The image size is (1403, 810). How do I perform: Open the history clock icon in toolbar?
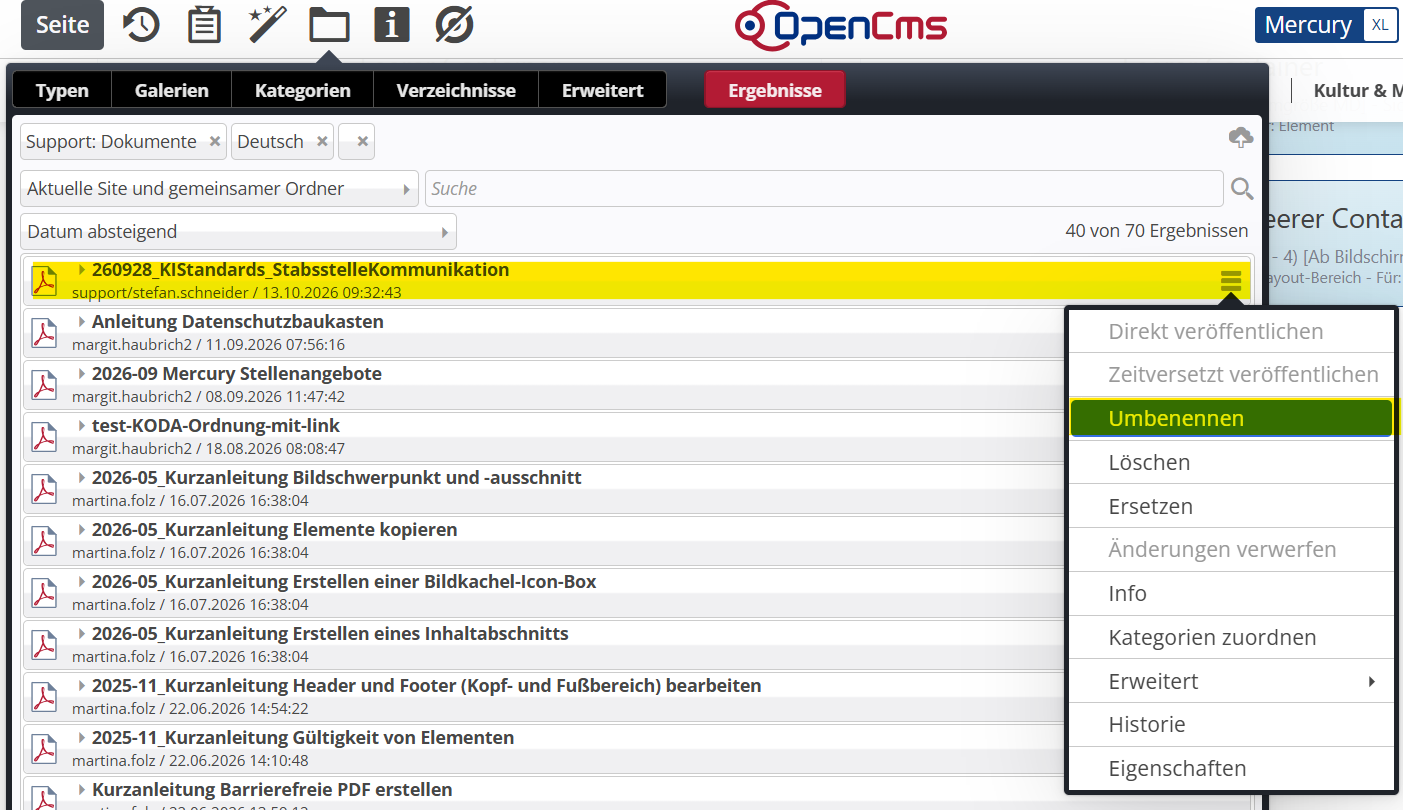[x=141, y=25]
